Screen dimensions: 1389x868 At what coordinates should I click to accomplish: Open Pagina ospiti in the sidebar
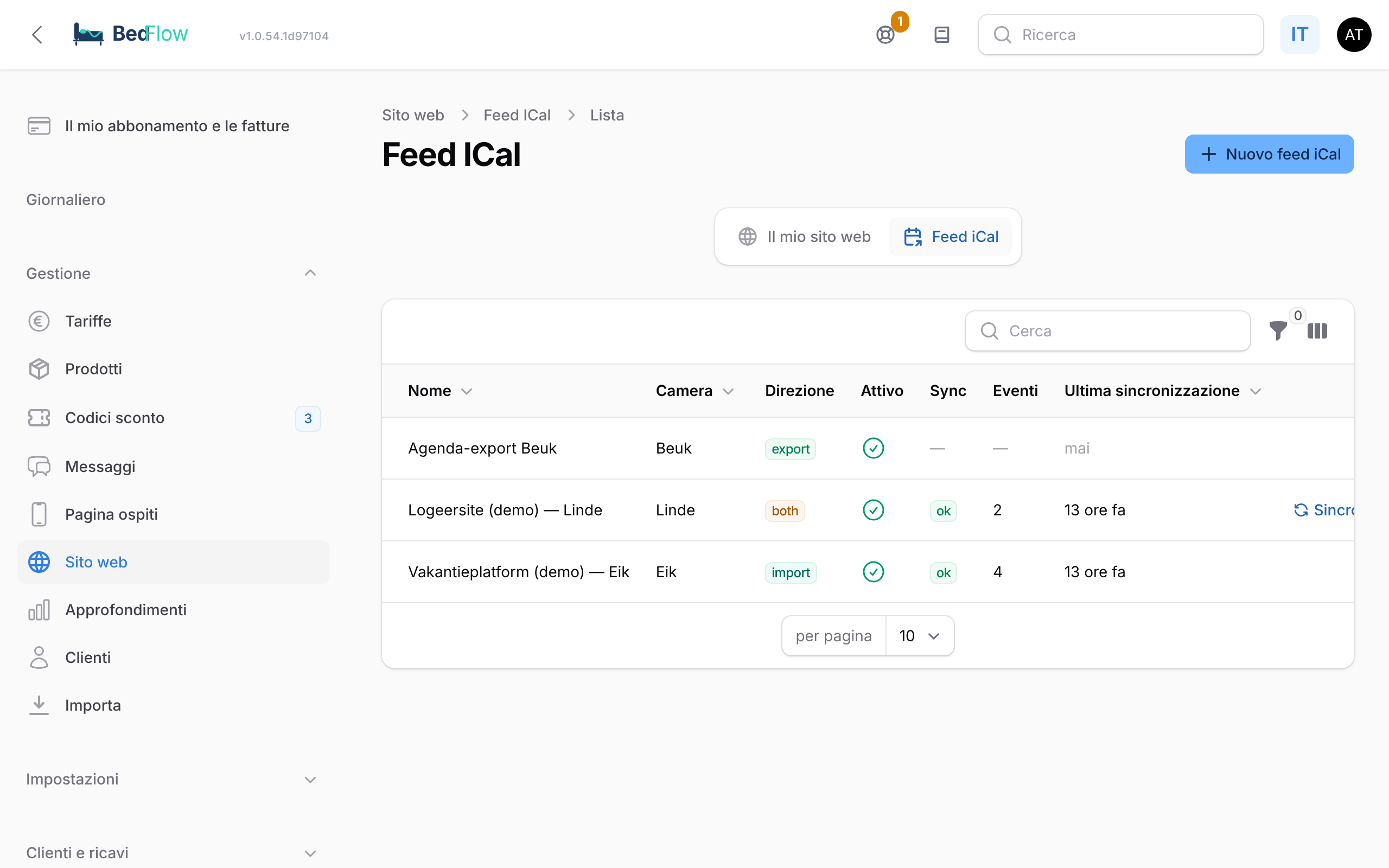point(173,514)
